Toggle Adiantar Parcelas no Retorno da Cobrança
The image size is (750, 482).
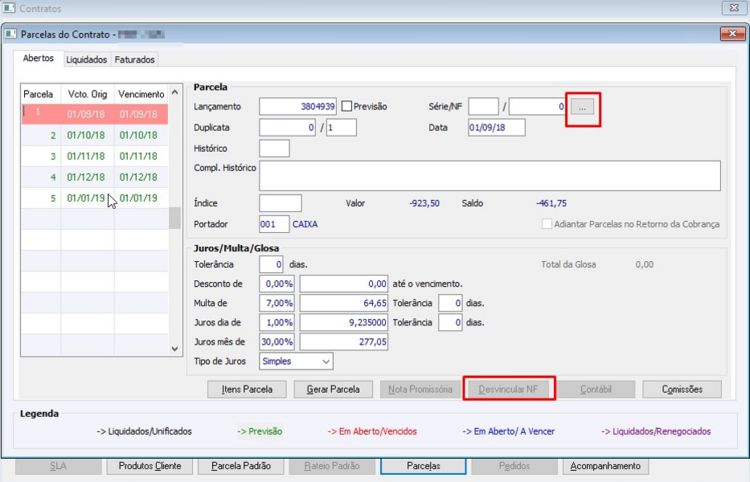pyautogui.click(x=546, y=224)
